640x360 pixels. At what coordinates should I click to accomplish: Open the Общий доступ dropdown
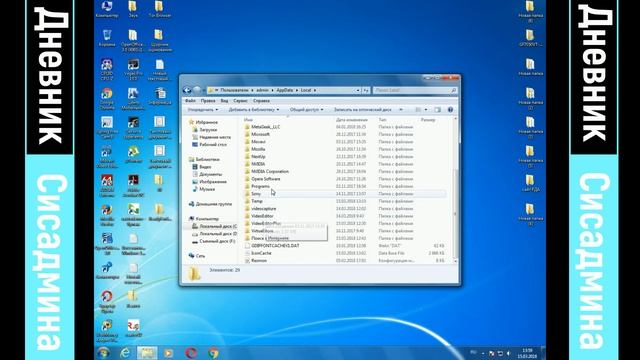(306, 110)
